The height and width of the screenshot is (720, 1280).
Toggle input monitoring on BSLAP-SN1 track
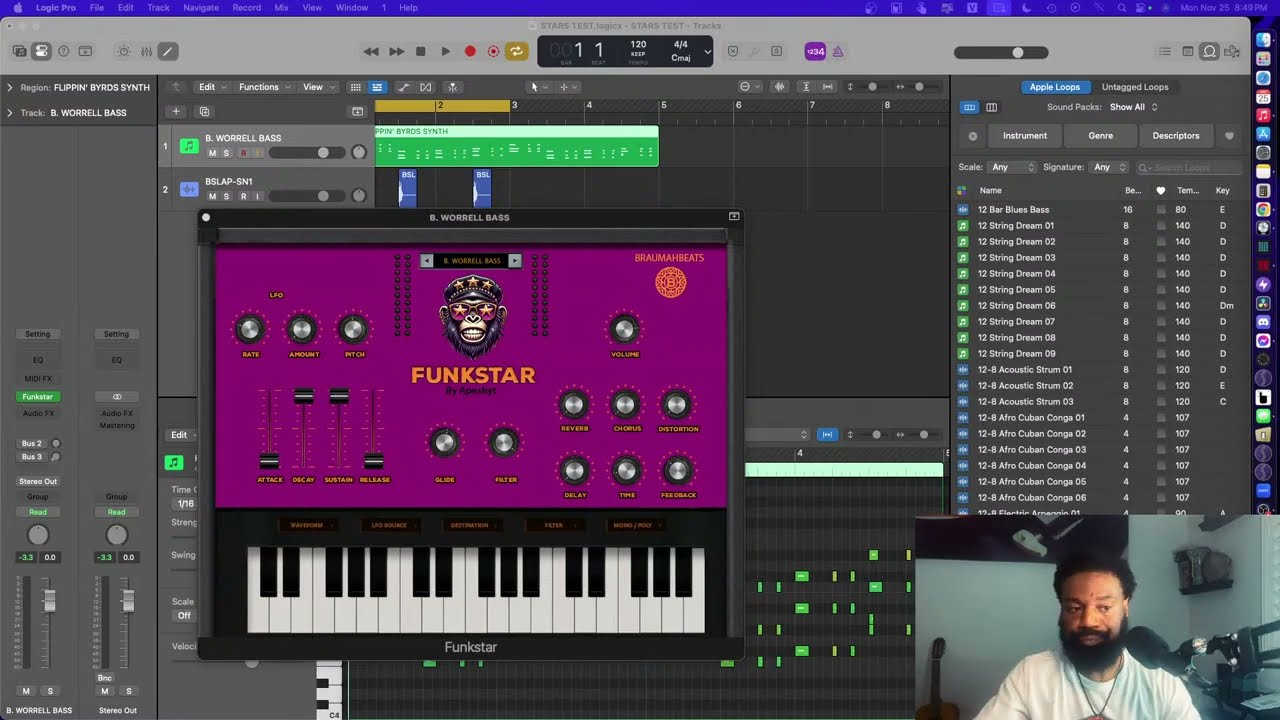point(257,196)
